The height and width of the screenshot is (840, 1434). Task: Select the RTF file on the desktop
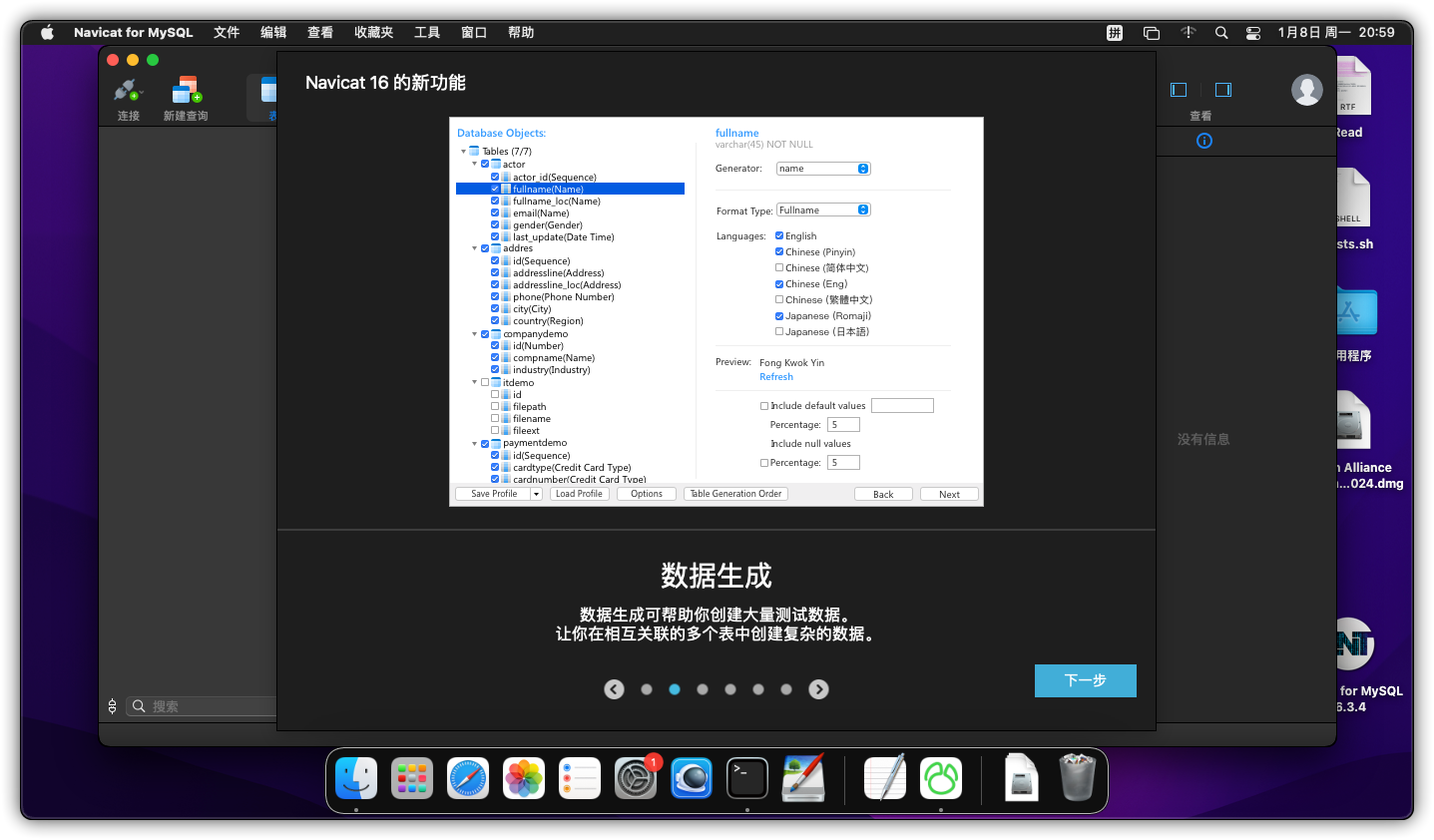click(1352, 87)
